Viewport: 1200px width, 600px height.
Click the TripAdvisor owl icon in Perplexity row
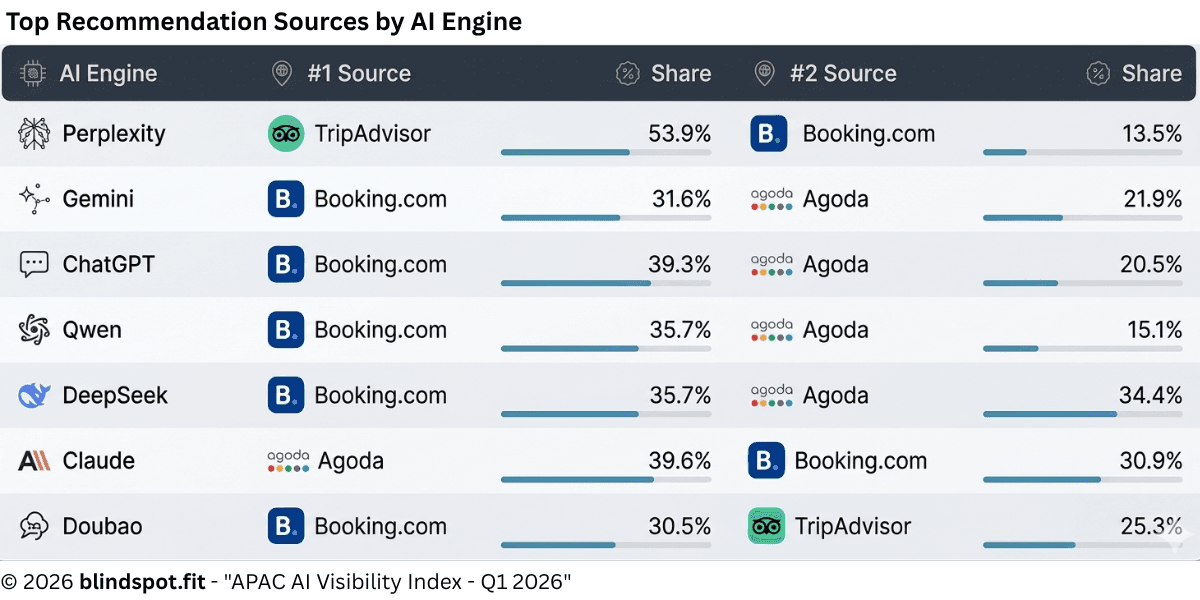click(x=286, y=134)
